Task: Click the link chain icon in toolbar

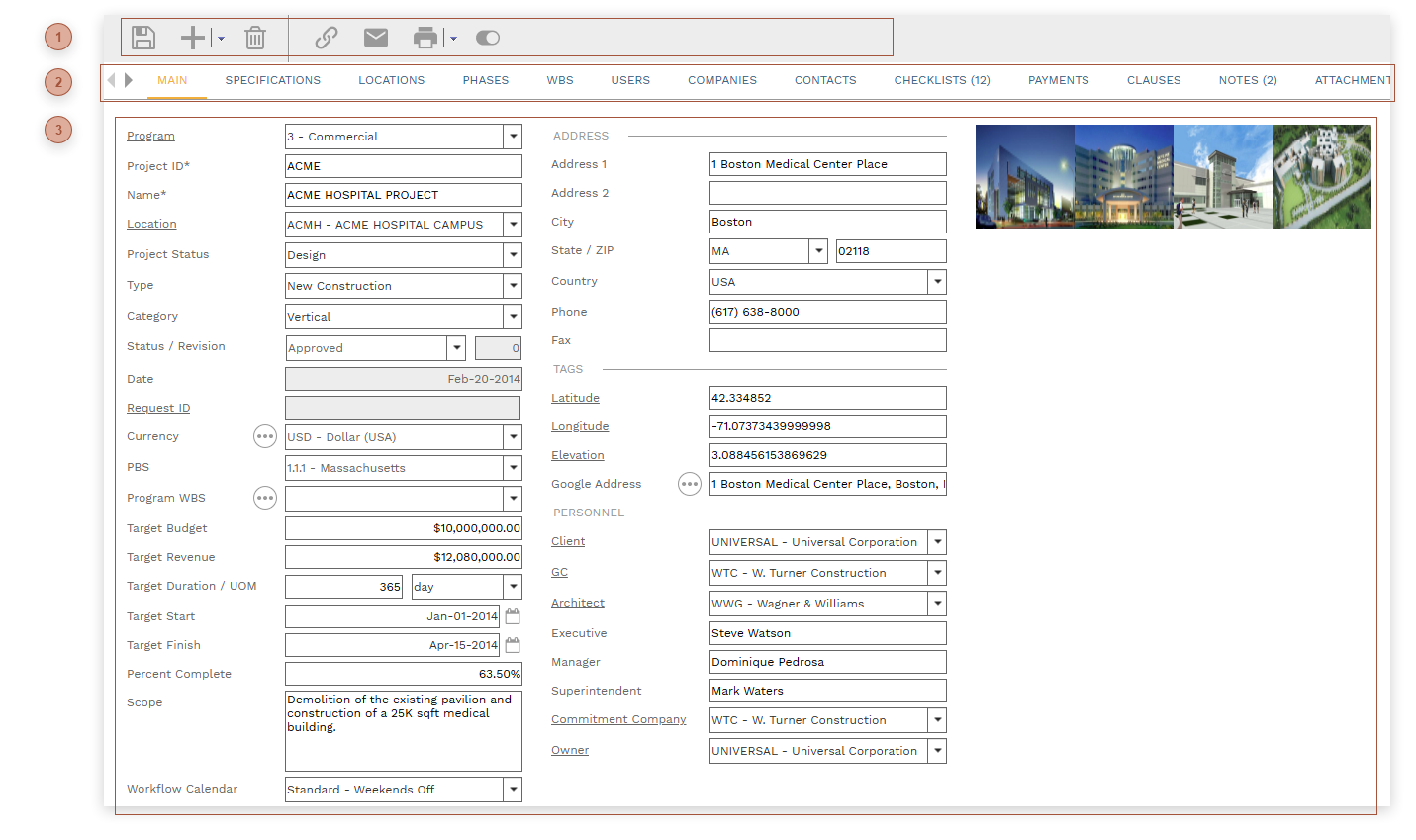Action: (x=327, y=38)
